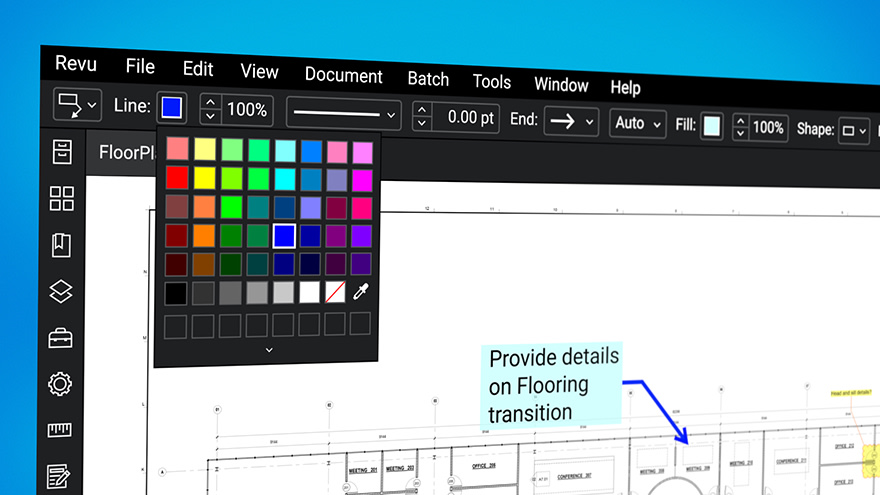This screenshot has width=880, height=495.
Task: Select the 'Provide details on Flooring transition' callout
Action: click(x=552, y=385)
